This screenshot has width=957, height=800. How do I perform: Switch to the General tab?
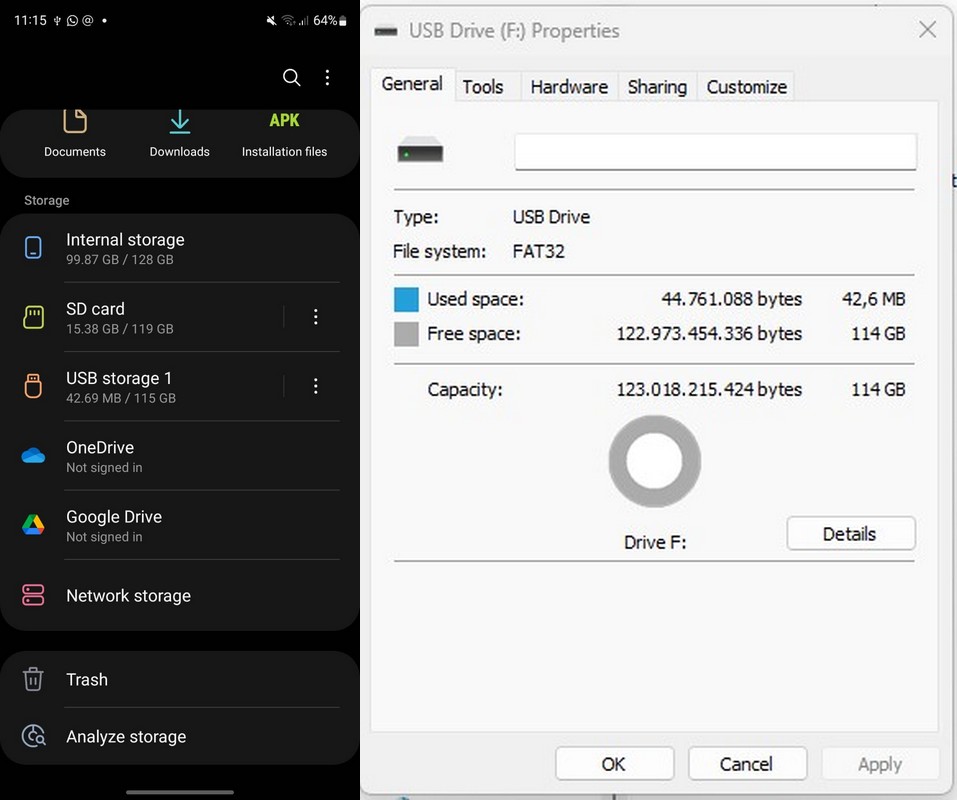[x=412, y=84]
